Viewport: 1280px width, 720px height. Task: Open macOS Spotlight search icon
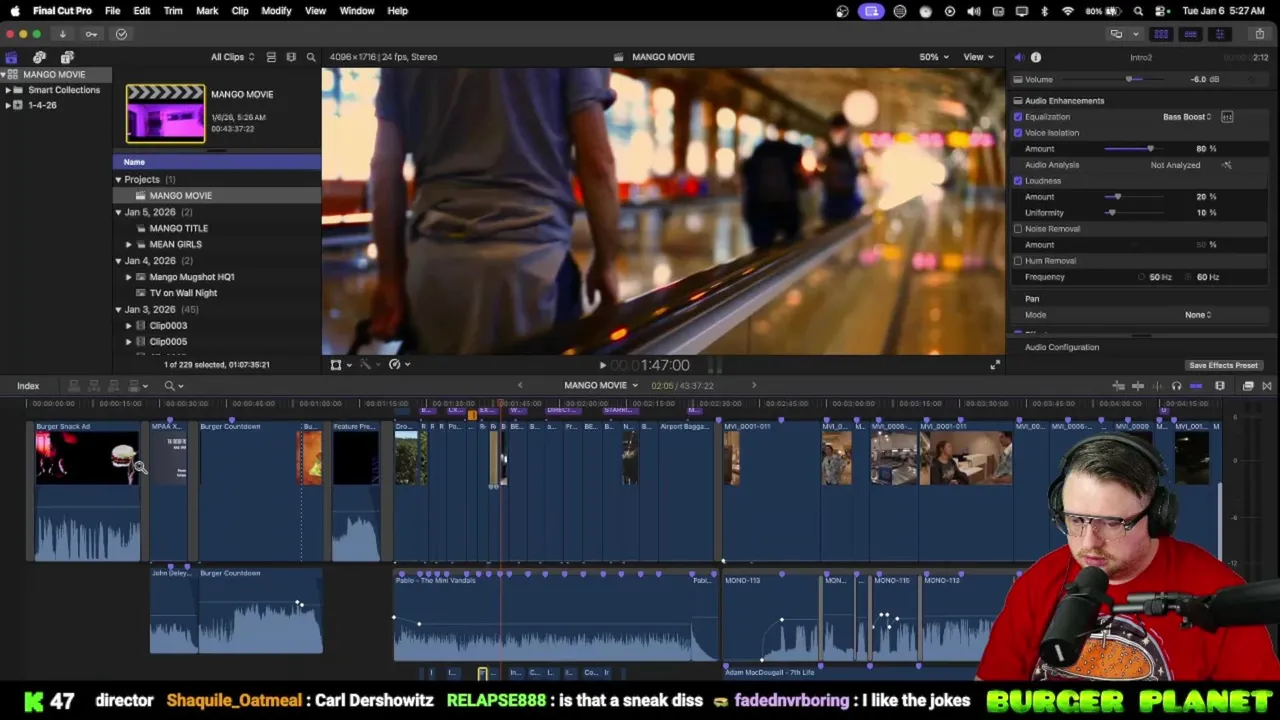(x=1138, y=11)
